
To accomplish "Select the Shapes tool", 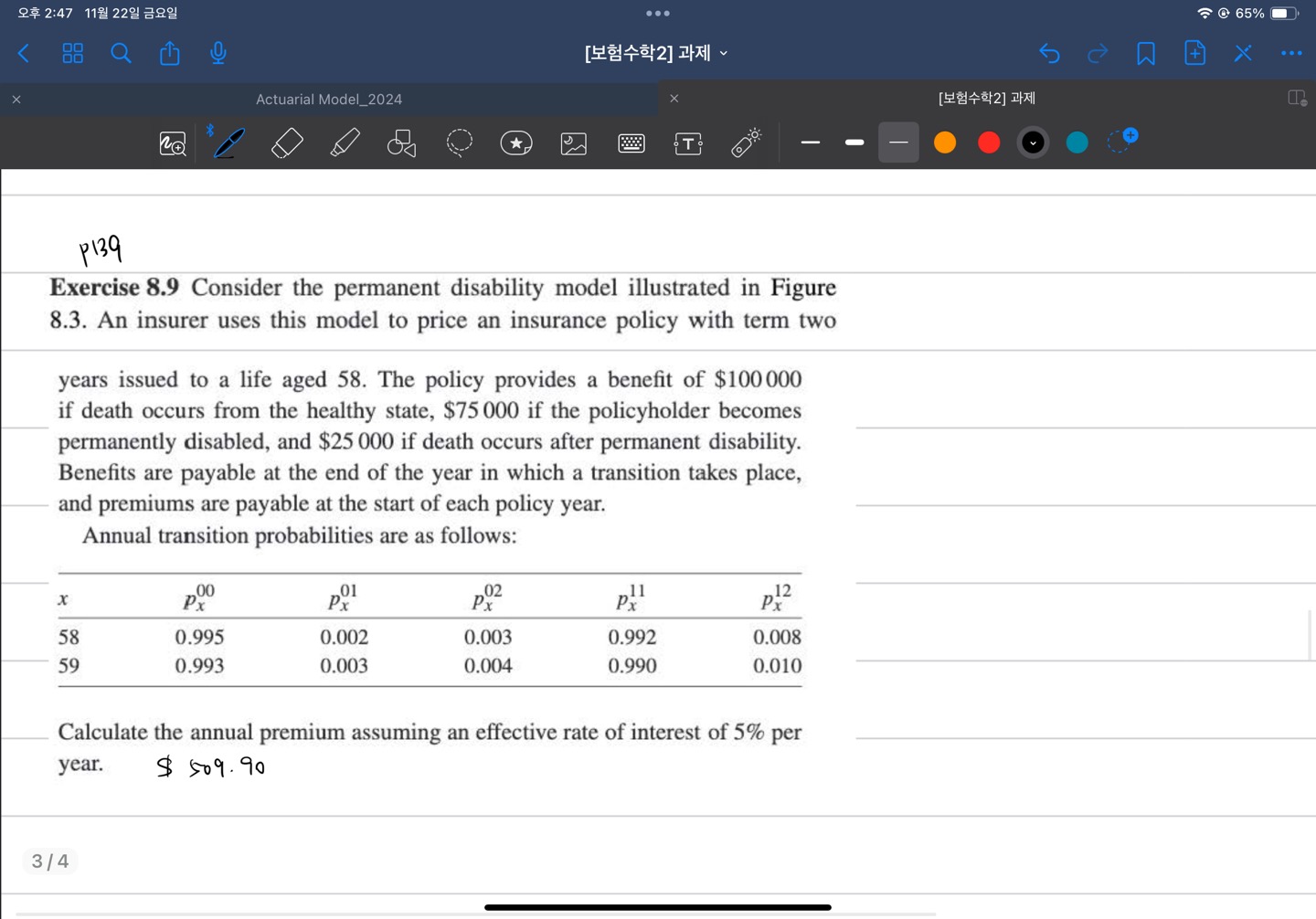I will pyautogui.click(x=401, y=143).
